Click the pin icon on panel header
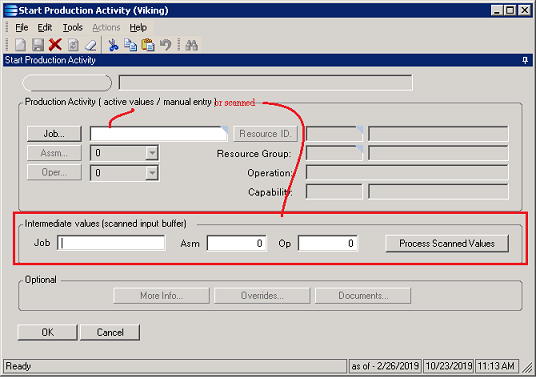The height and width of the screenshot is (379, 536). pyautogui.click(x=525, y=60)
